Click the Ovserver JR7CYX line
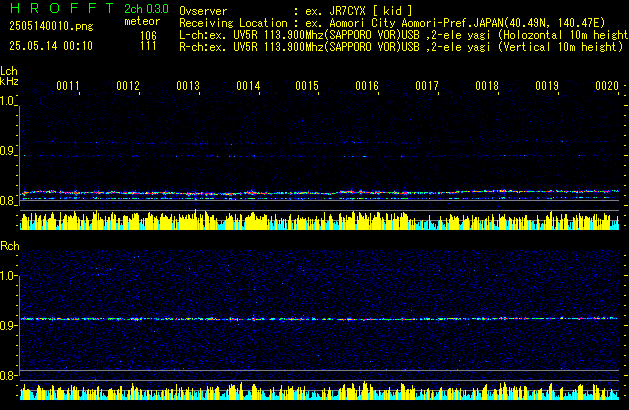Screen dimensions: 629x410 click(x=296, y=11)
